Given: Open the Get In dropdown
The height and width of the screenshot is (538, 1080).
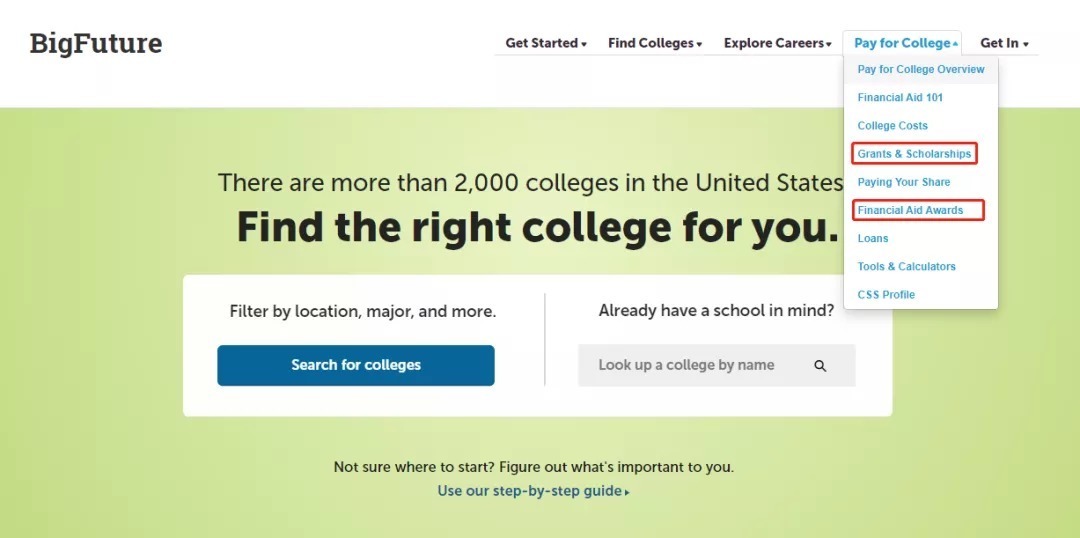Looking at the screenshot, I should point(1004,43).
